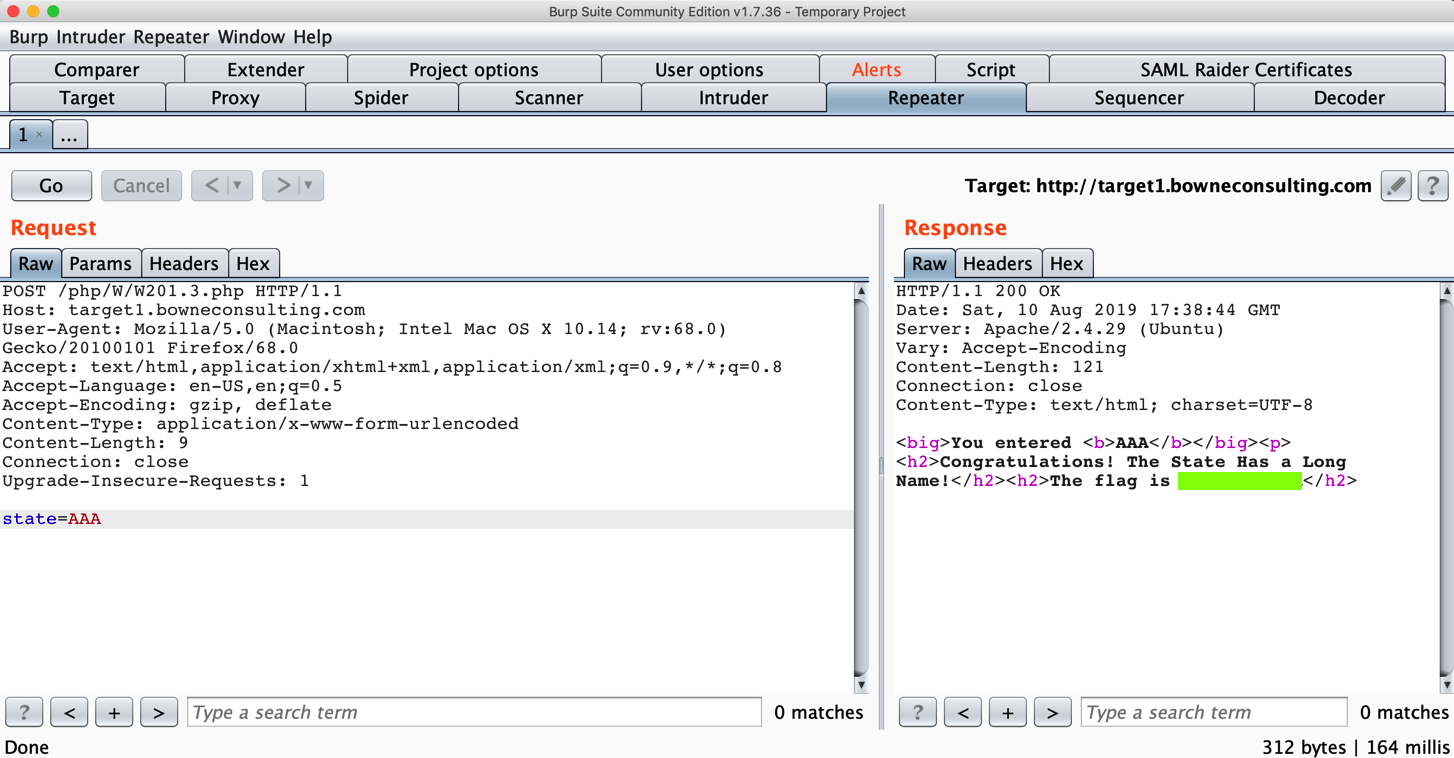Image resolution: width=1454 pixels, height=758 pixels.
Task: Click response search help question mark icon
Action: pos(917,712)
